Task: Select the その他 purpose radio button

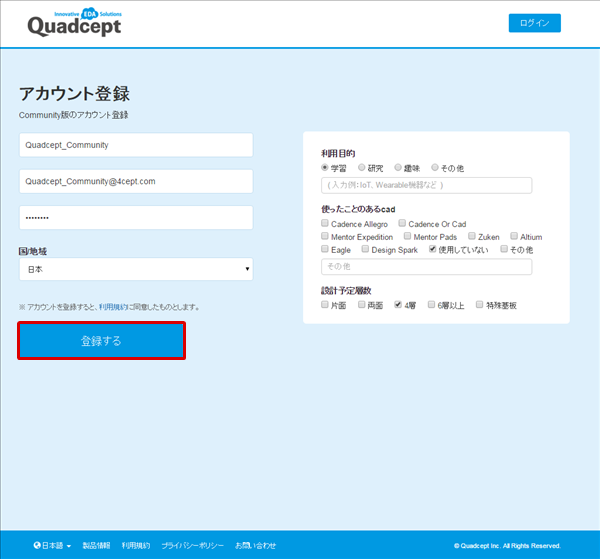Action: click(435, 167)
